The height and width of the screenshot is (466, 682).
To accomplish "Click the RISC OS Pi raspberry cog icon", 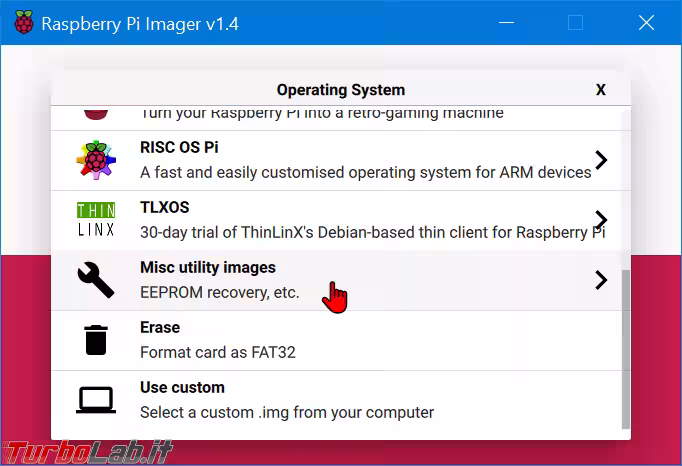I will (x=96, y=160).
